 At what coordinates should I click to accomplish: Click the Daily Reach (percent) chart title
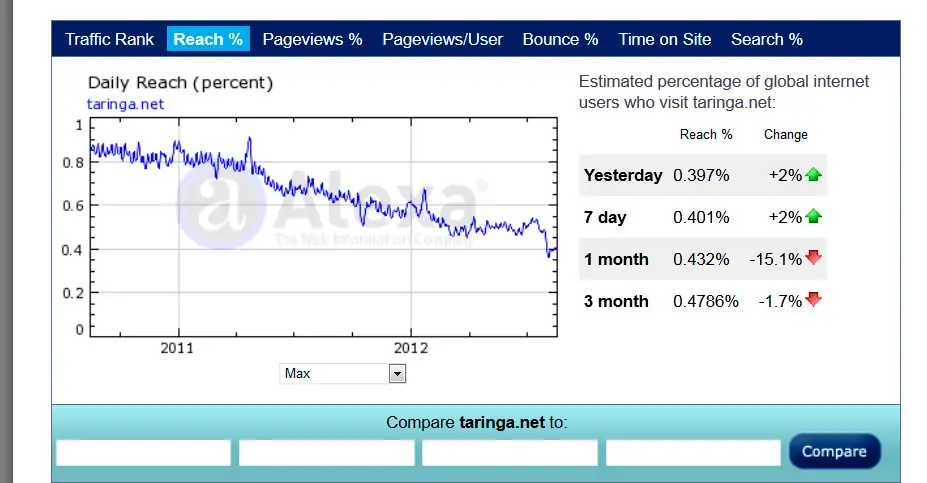(x=180, y=83)
